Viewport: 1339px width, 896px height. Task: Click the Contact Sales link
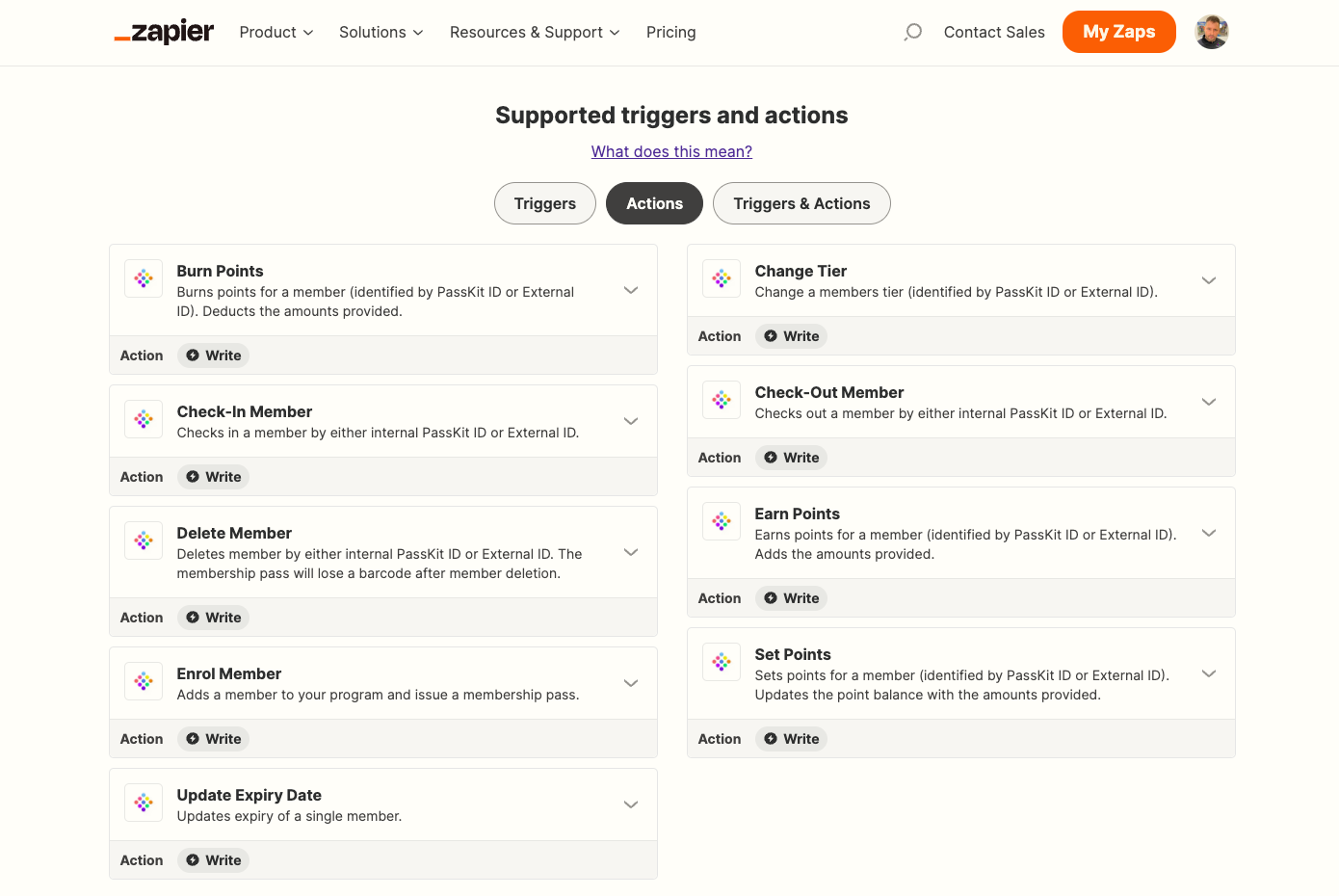(994, 33)
